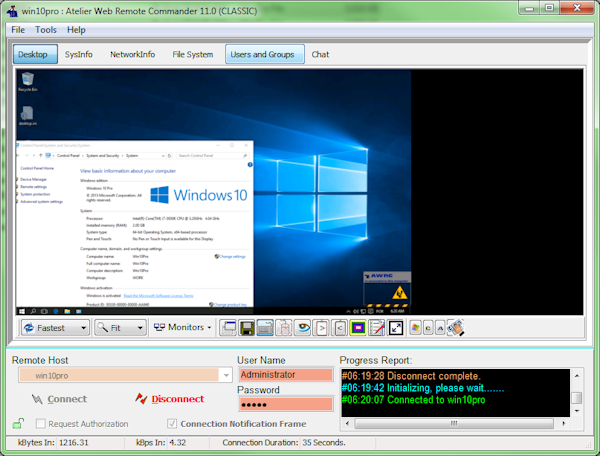Image resolution: width=600 pixels, height=456 pixels.
Task: Switch to the Chat tab
Action: (x=320, y=54)
